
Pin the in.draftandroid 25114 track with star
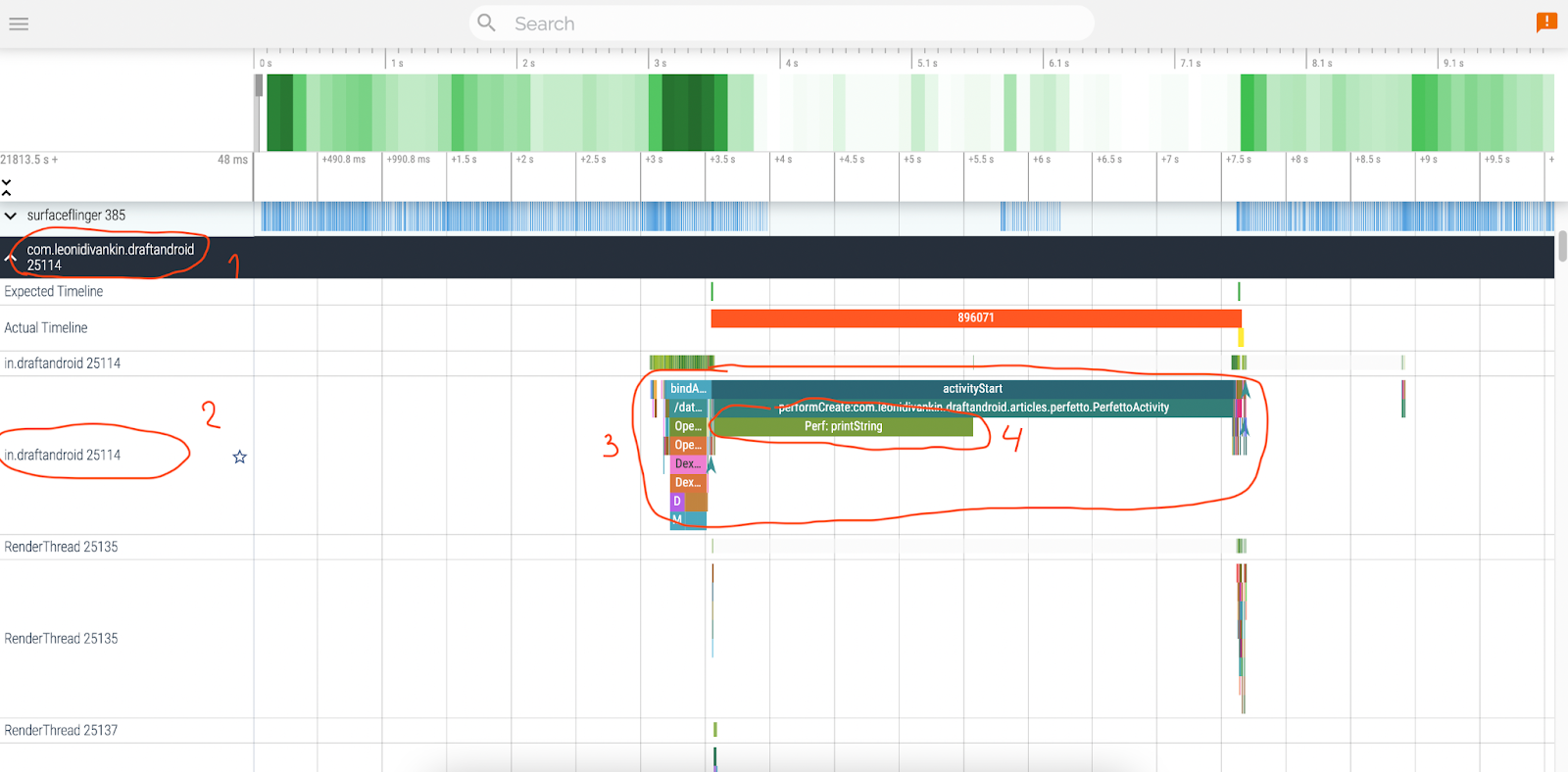point(239,457)
